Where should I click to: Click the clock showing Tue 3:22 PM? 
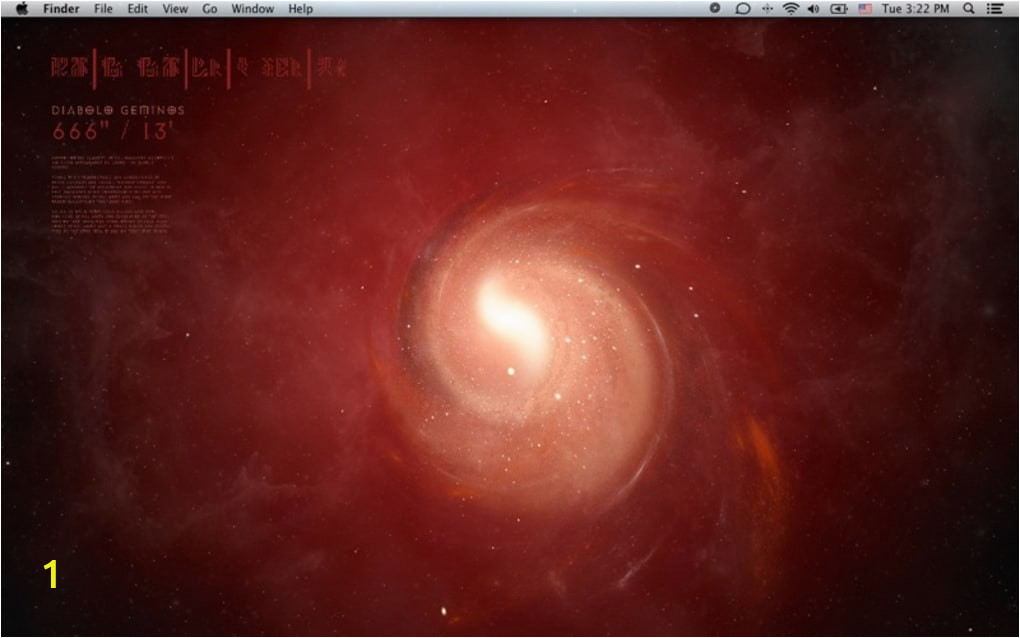pyautogui.click(x=915, y=8)
